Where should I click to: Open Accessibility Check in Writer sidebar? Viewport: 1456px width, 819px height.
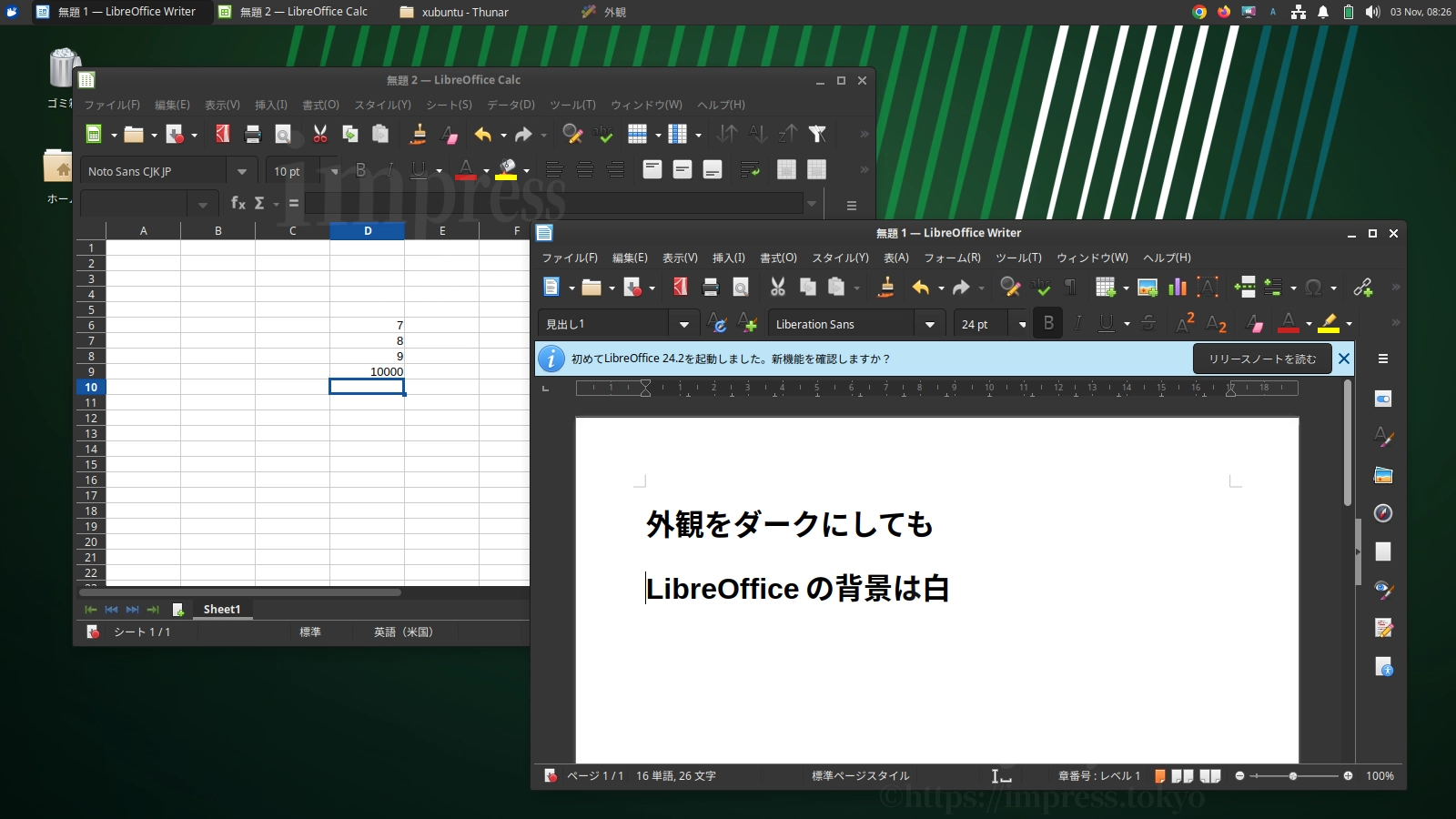(x=1383, y=667)
